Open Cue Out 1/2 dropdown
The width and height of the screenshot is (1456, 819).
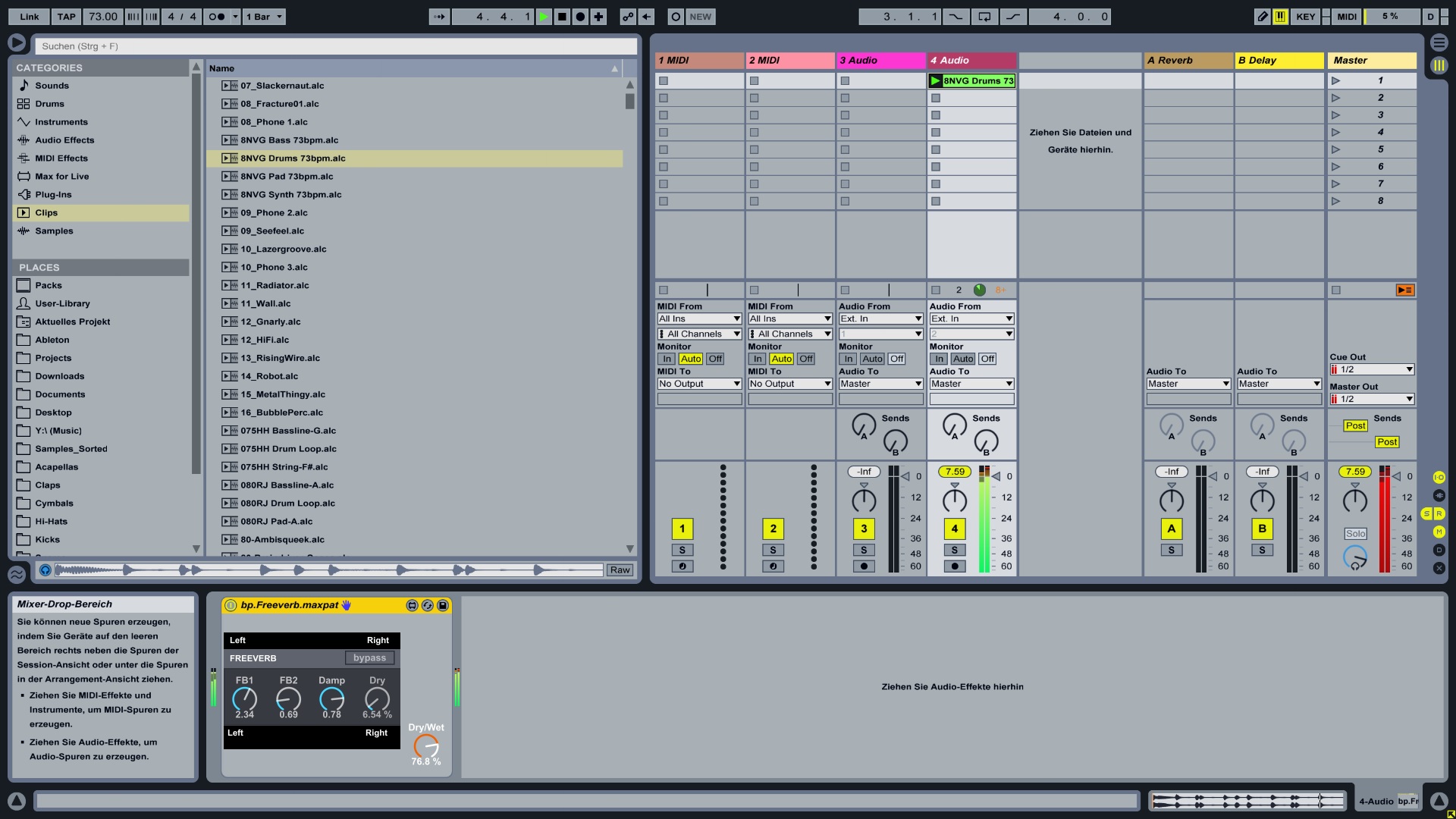[x=1371, y=369]
